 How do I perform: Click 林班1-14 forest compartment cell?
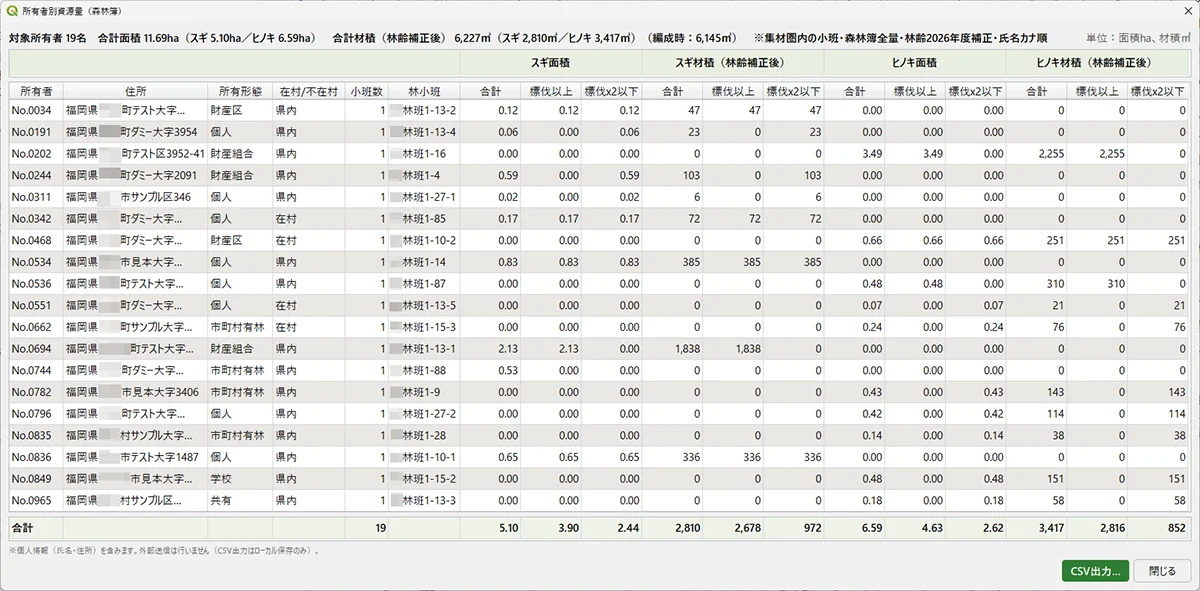[425, 262]
